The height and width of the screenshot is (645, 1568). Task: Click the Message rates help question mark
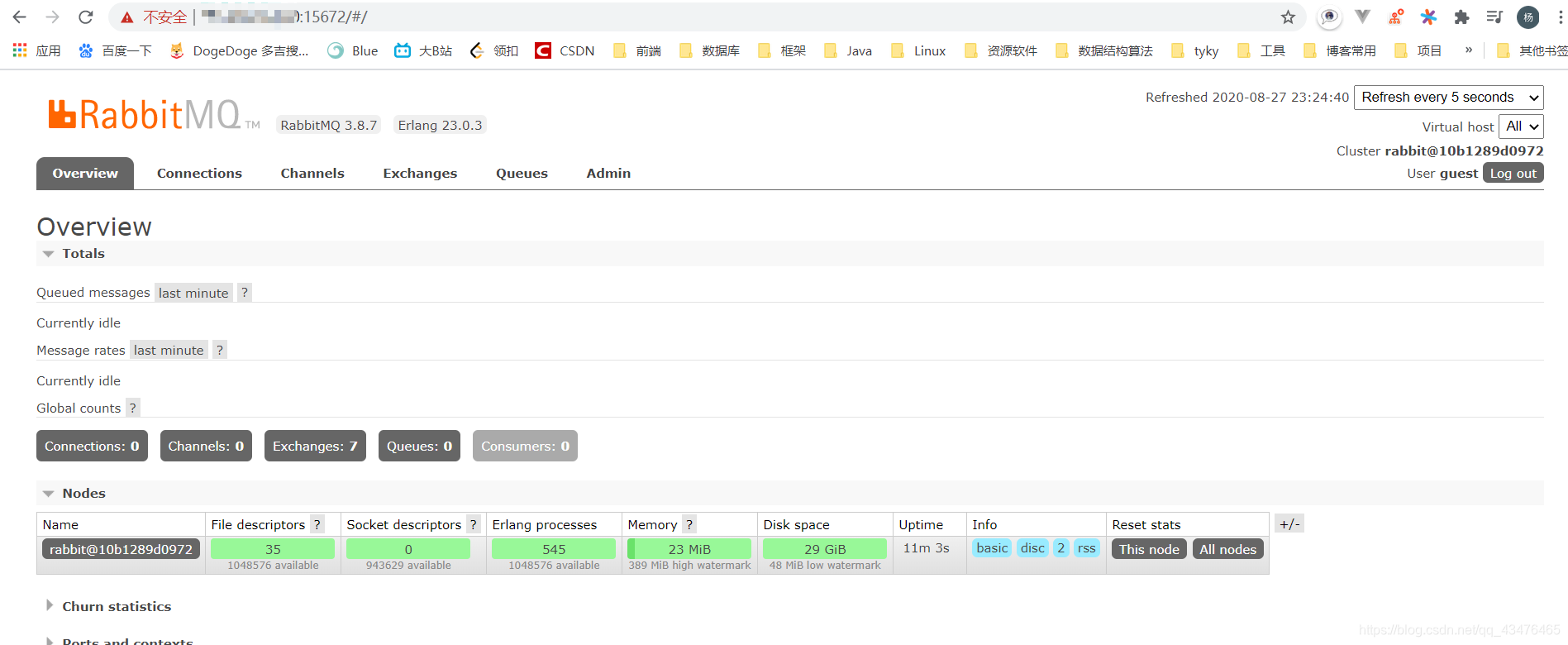click(220, 350)
